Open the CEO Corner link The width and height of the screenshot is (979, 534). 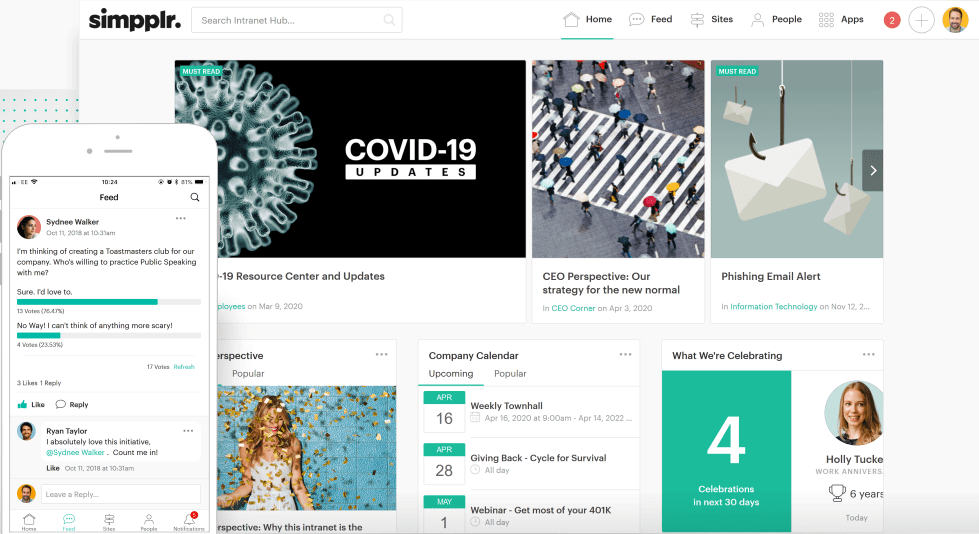click(x=573, y=308)
